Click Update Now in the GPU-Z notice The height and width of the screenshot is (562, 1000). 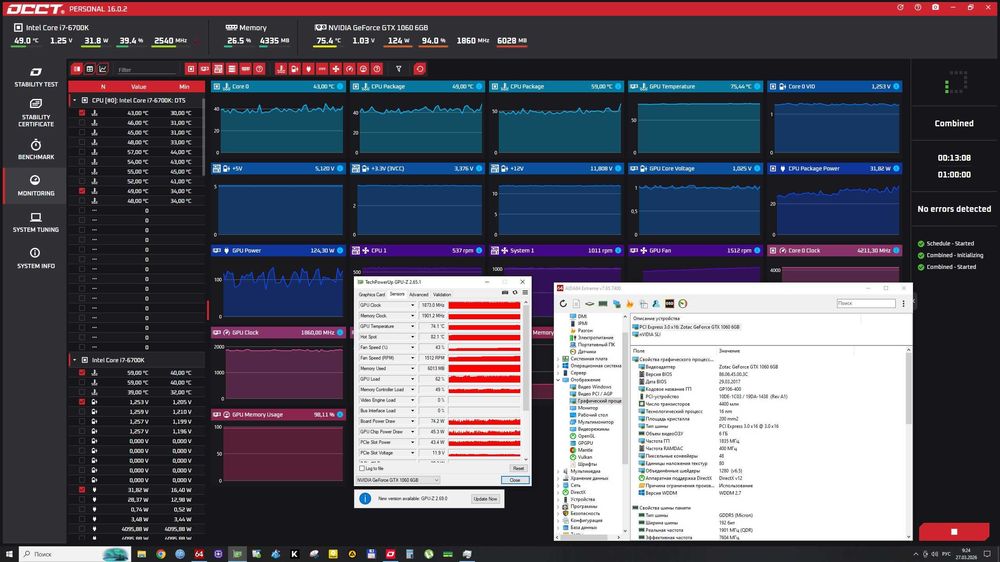485,499
